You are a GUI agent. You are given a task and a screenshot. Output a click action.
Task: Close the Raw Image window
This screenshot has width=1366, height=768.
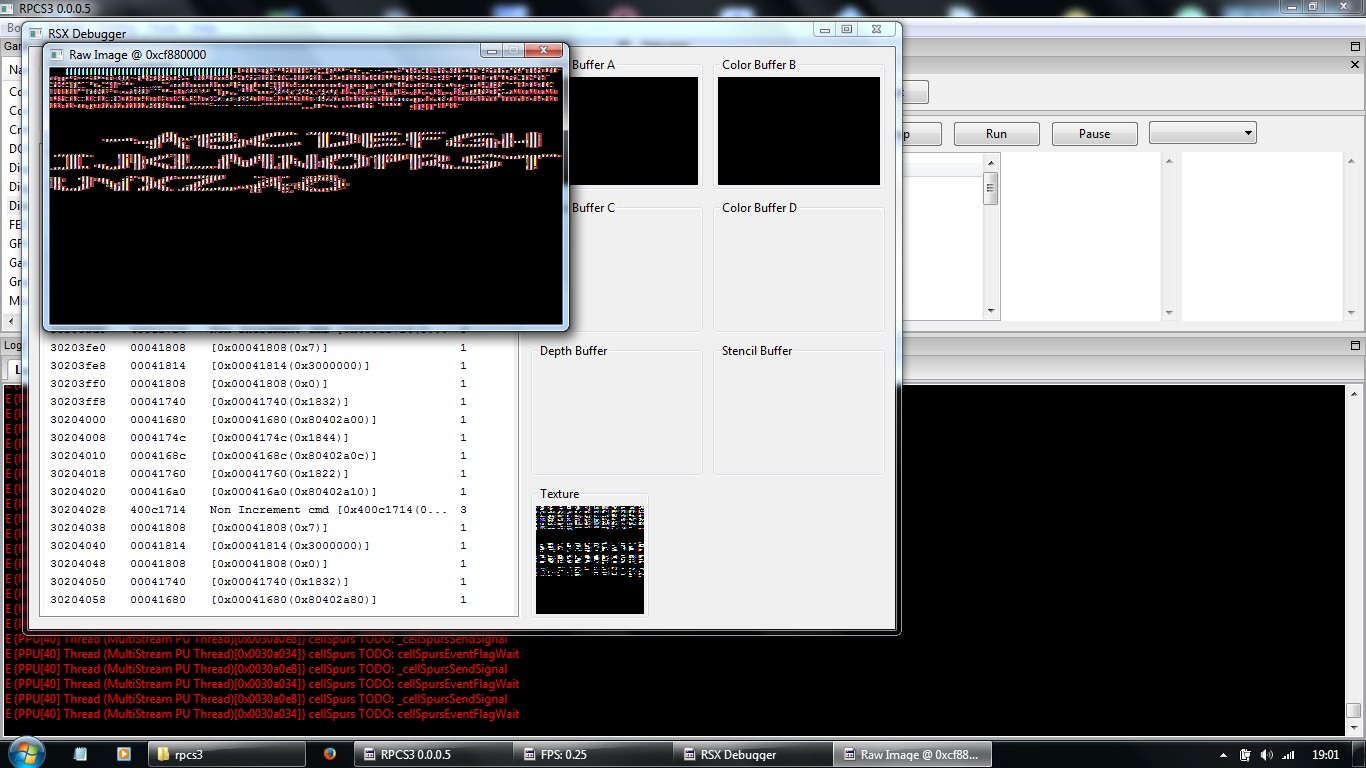[545, 51]
